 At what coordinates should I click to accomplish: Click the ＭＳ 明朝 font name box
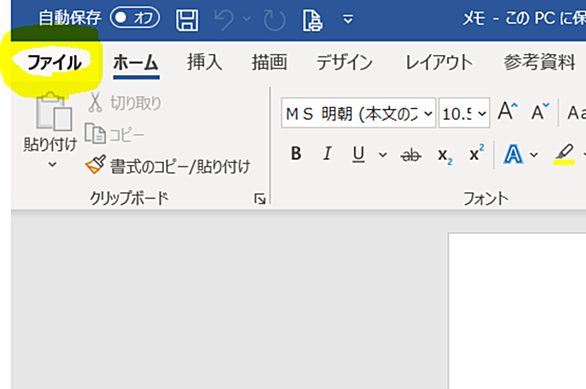click(353, 113)
